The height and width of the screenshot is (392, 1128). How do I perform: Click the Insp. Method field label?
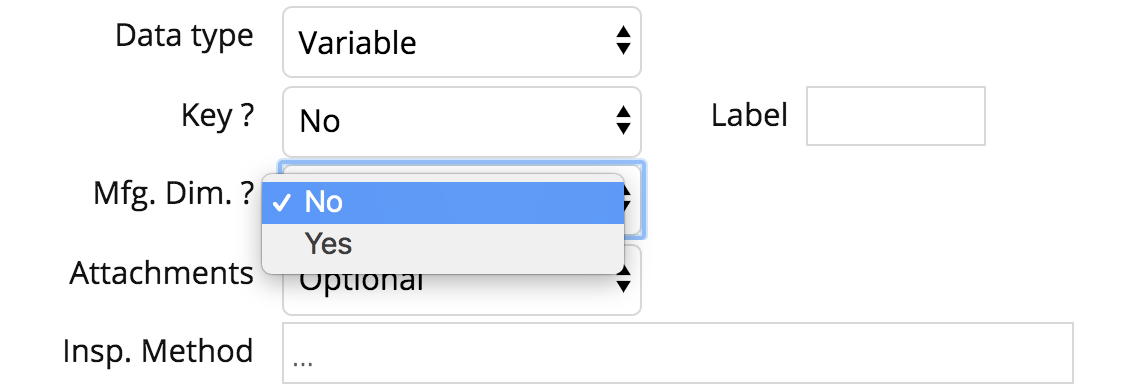click(158, 351)
